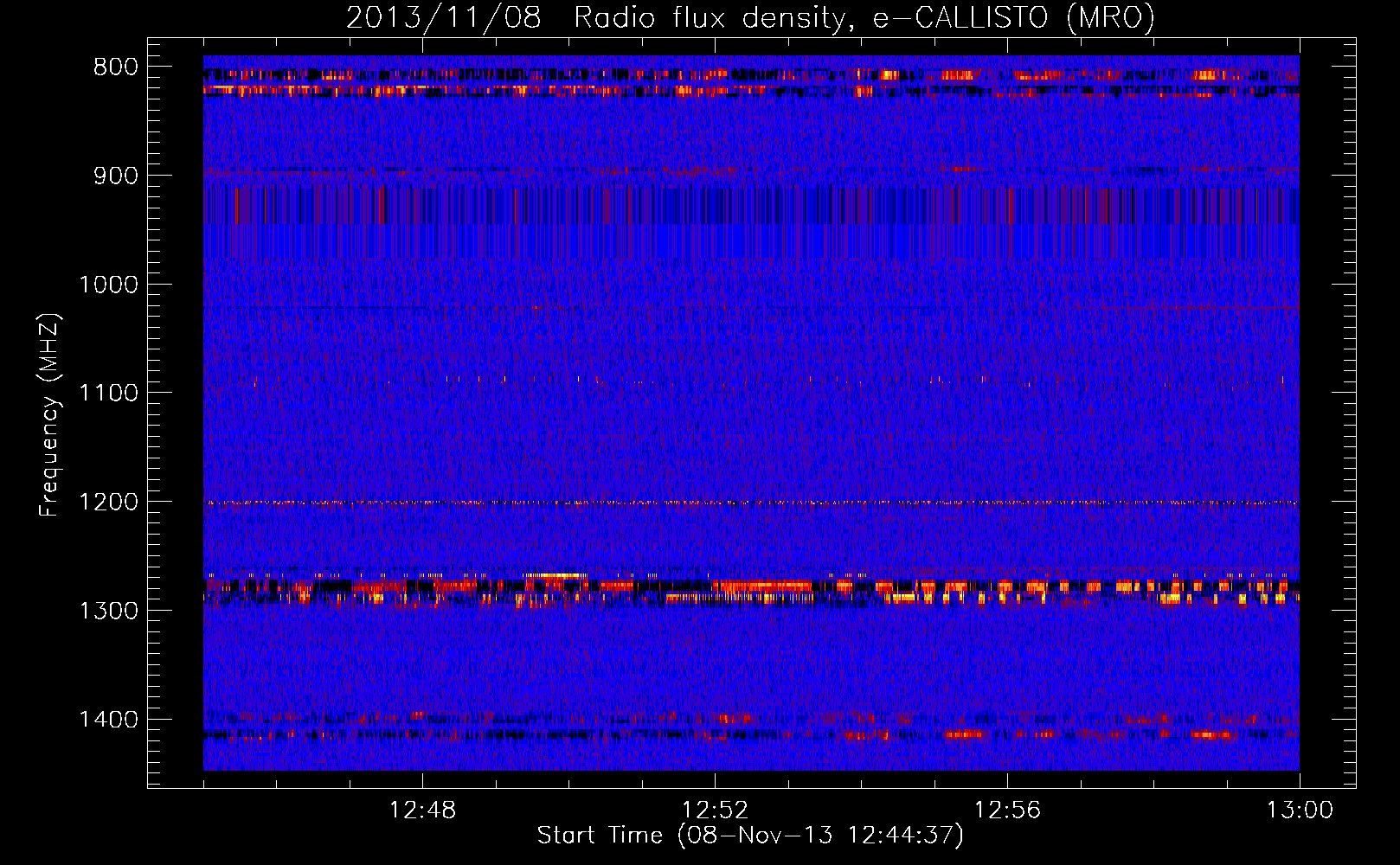
Task: Click the 12:48 time tick label
Action: click(422, 811)
